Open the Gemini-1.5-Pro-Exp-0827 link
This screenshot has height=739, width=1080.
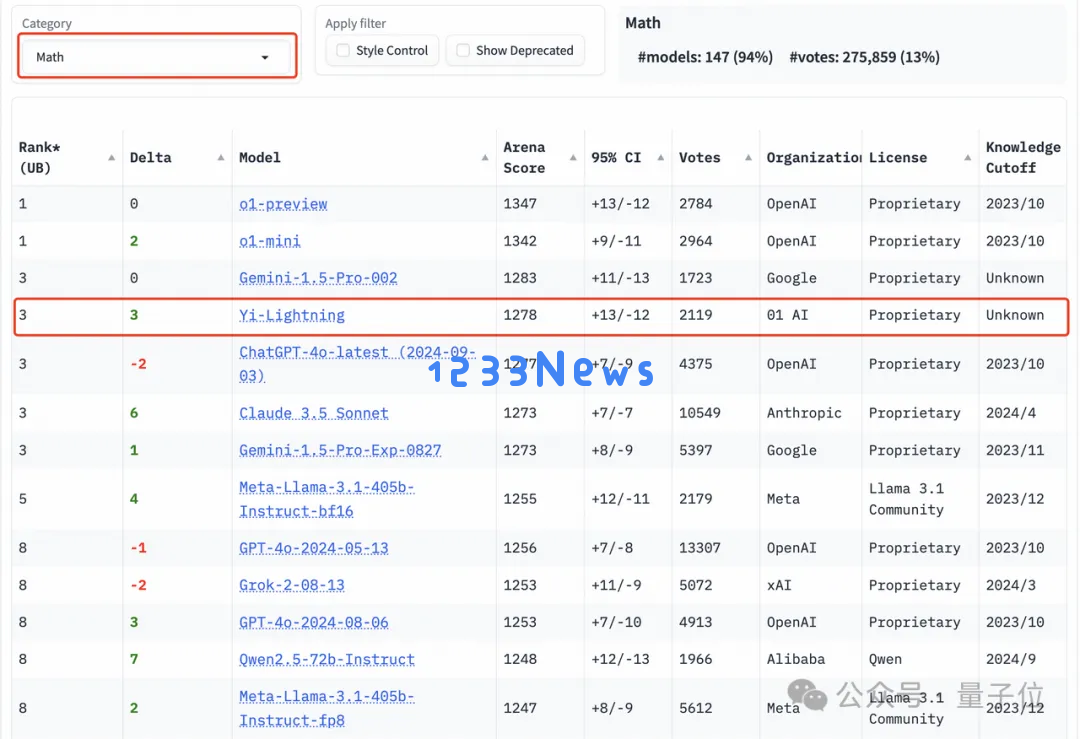click(x=340, y=450)
